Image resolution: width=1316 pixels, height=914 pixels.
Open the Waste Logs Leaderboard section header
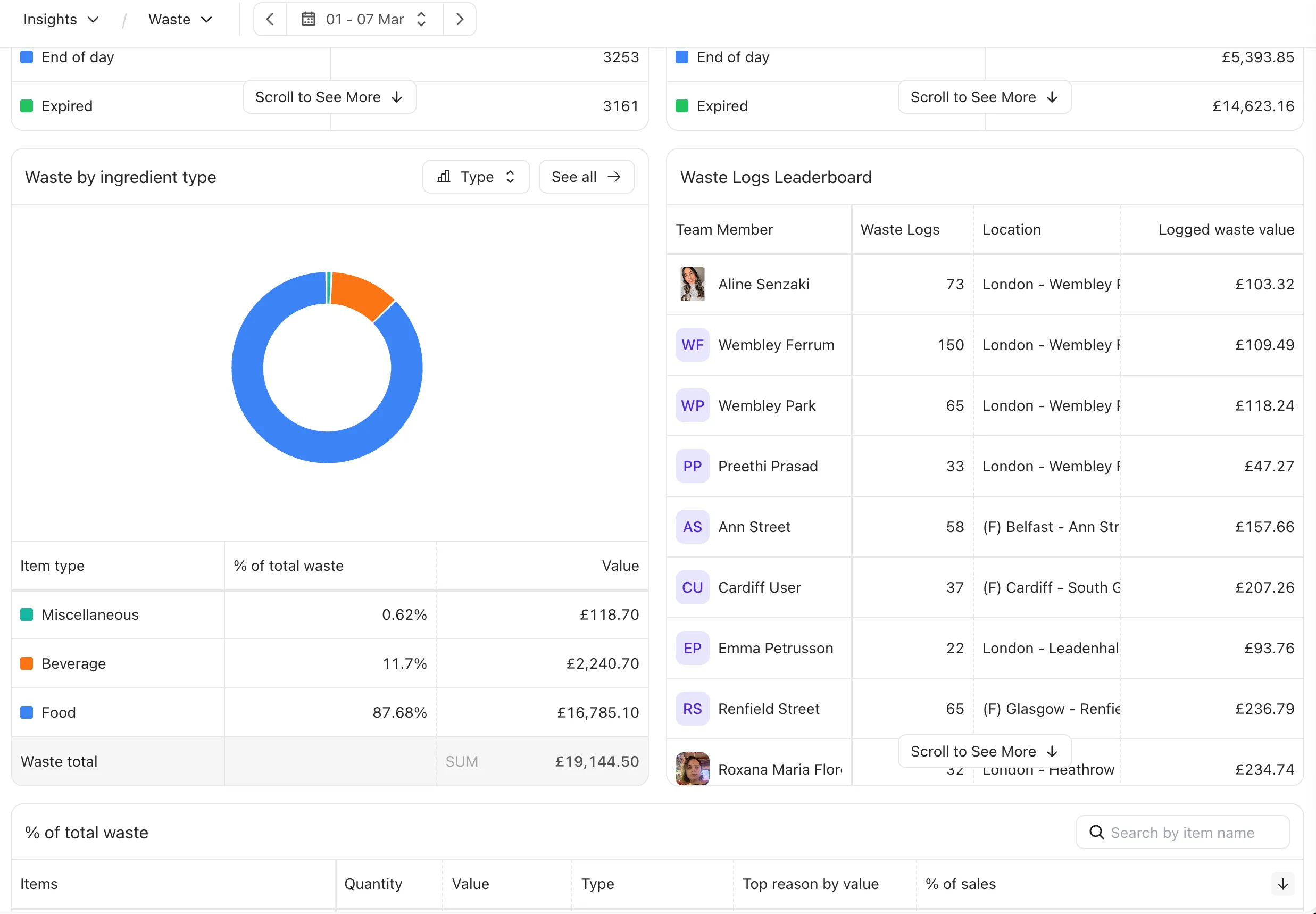click(x=775, y=177)
